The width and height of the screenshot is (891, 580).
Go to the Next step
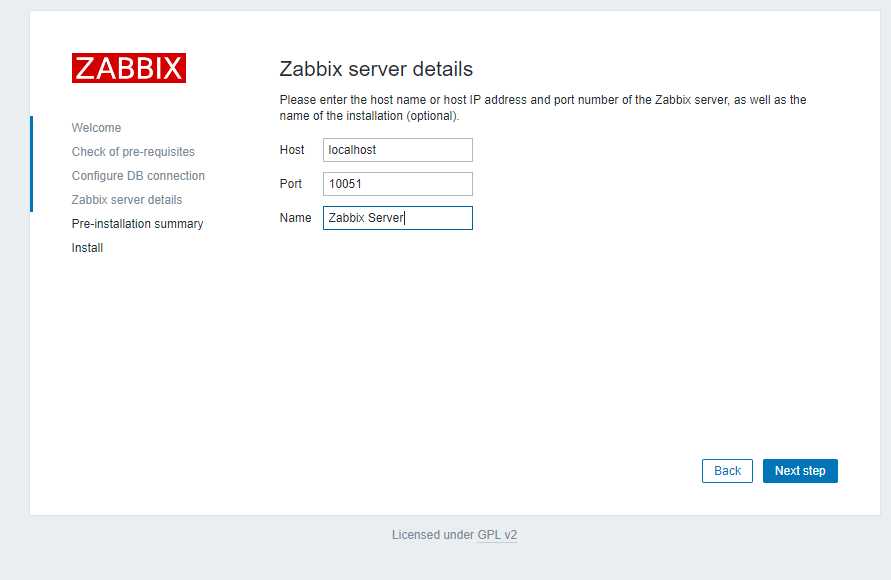800,471
